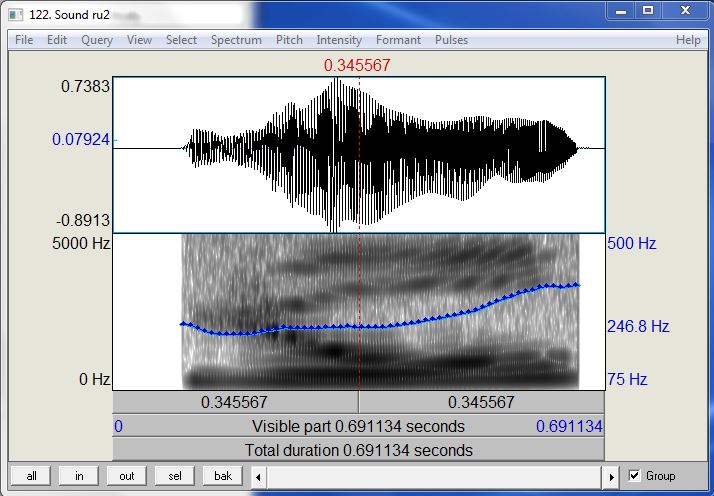
Task: Open the Select menu
Action: [181, 40]
